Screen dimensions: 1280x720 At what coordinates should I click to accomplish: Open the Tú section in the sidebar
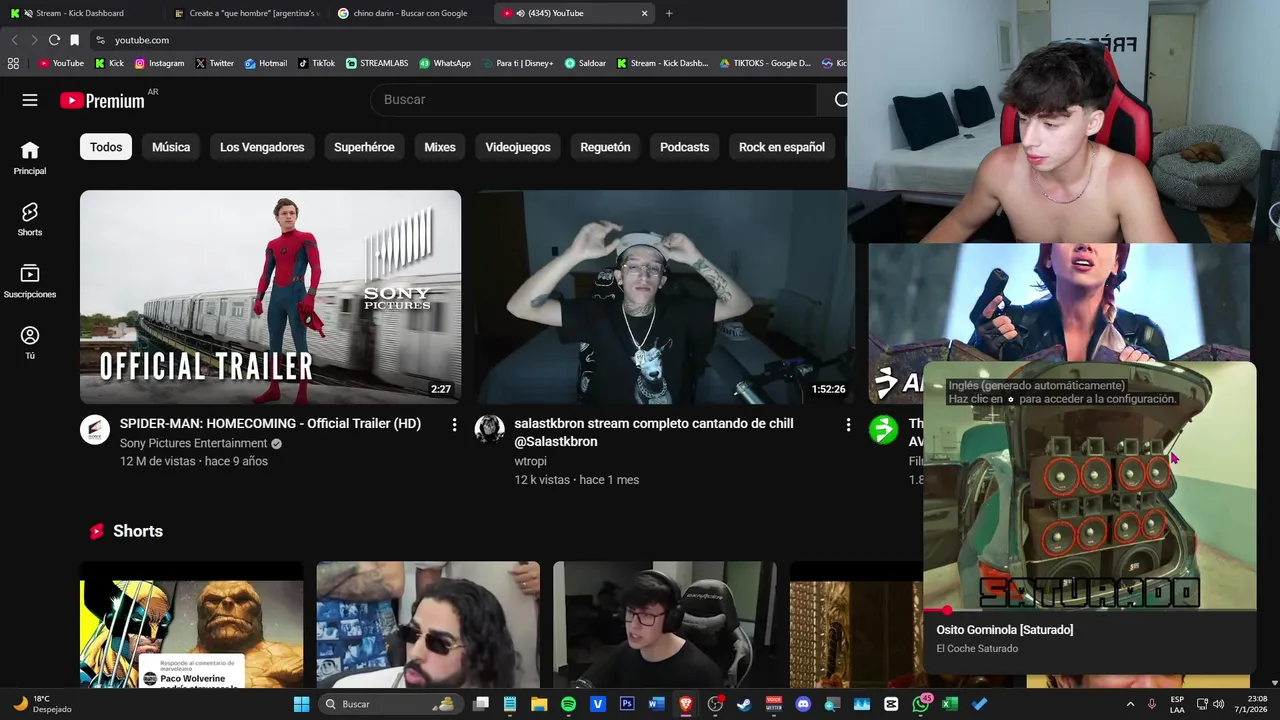click(30, 343)
